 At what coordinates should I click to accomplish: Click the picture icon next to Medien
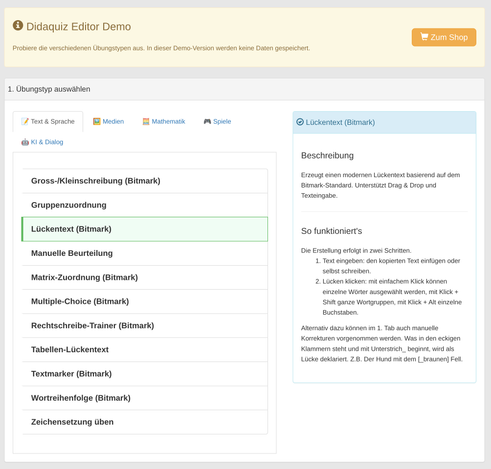click(x=97, y=121)
